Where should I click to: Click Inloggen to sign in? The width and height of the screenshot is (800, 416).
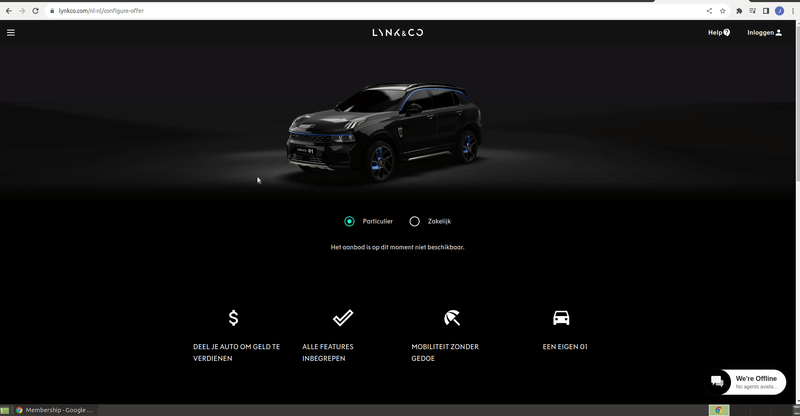tap(764, 33)
